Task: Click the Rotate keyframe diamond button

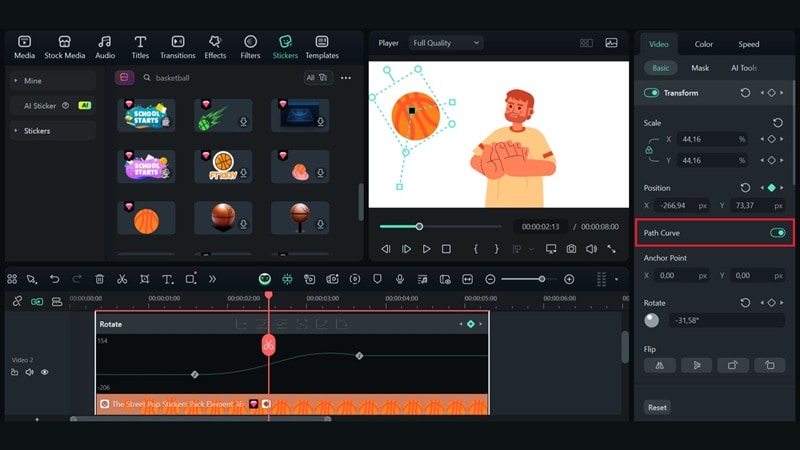Action: tap(471, 324)
